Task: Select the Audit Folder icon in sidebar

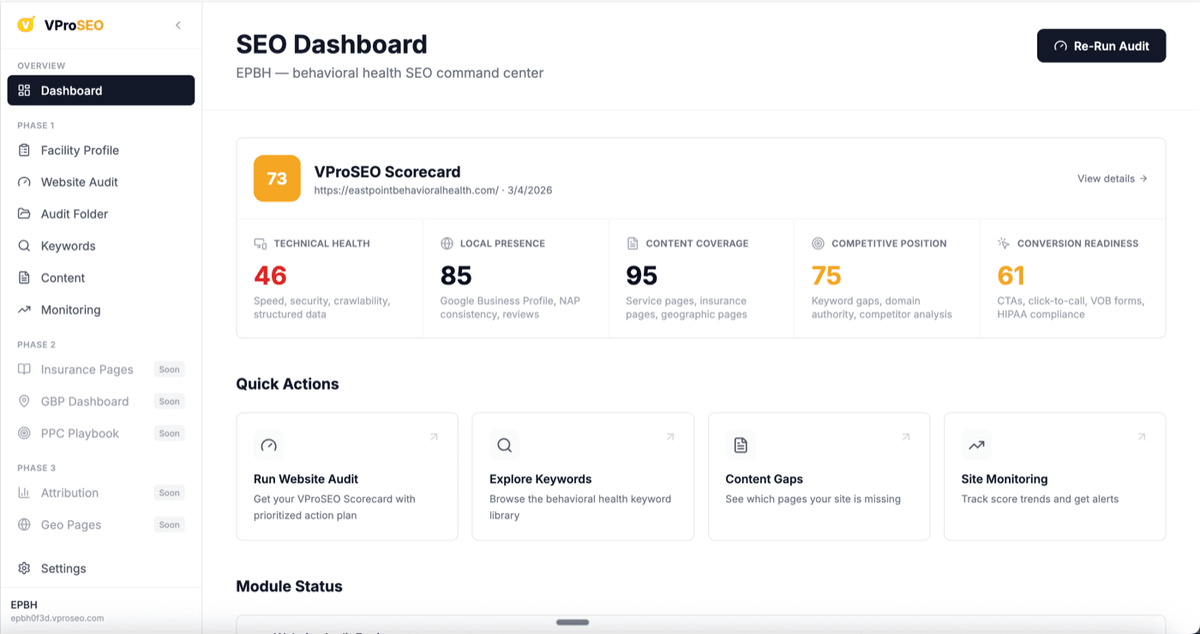Action: click(23, 214)
